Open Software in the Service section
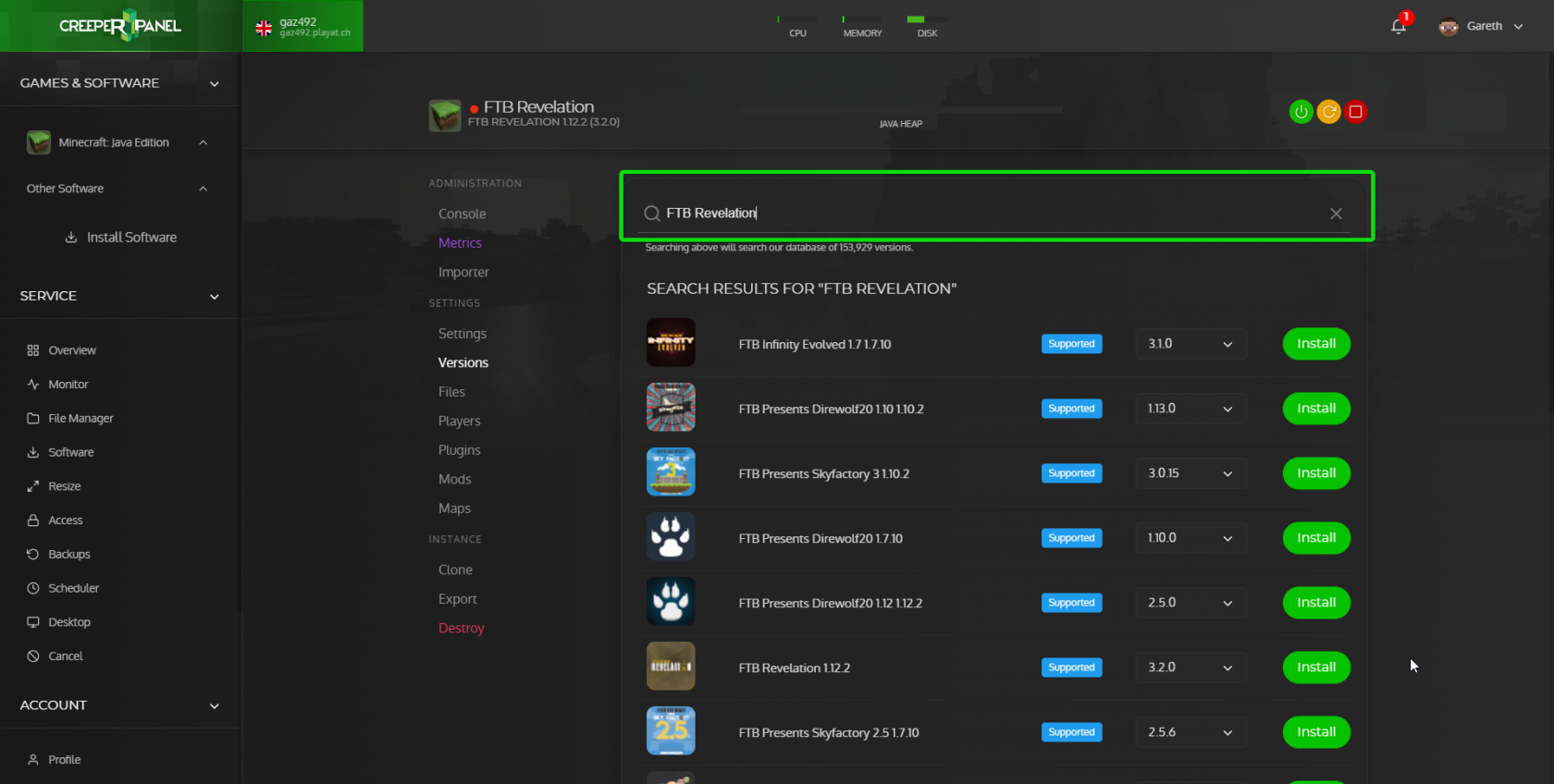This screenshot has height=784, width=1554. point(71,453)
